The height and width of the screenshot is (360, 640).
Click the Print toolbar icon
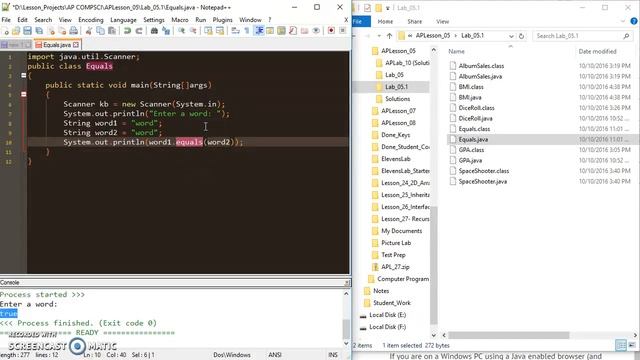point(73,31)
